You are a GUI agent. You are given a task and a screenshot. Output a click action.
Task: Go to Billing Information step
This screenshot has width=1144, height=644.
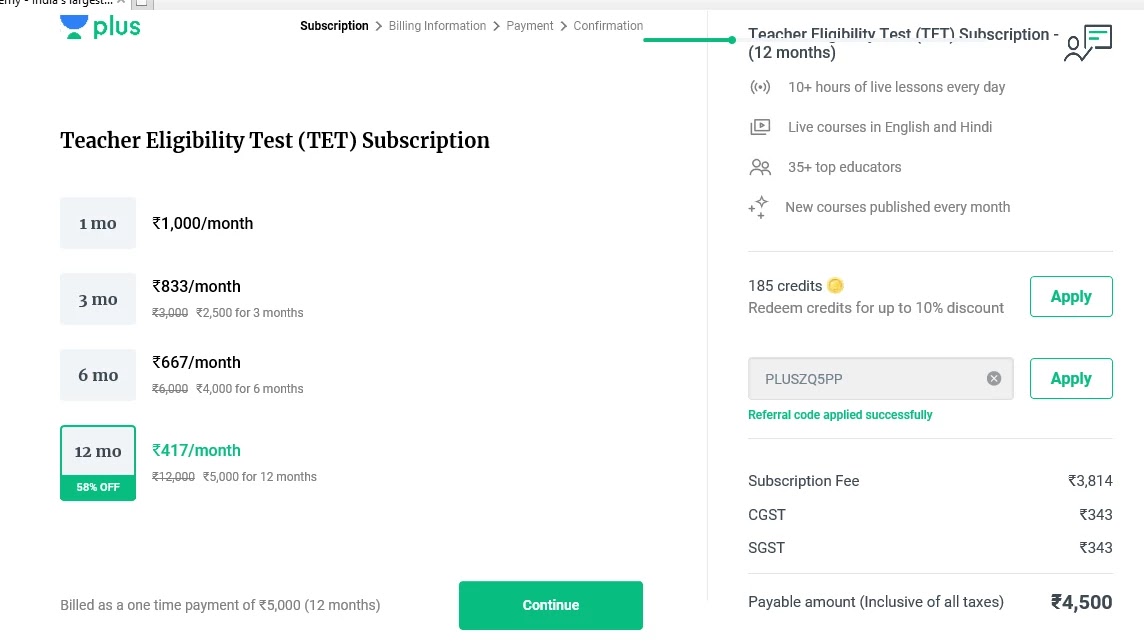coord(437,26)
